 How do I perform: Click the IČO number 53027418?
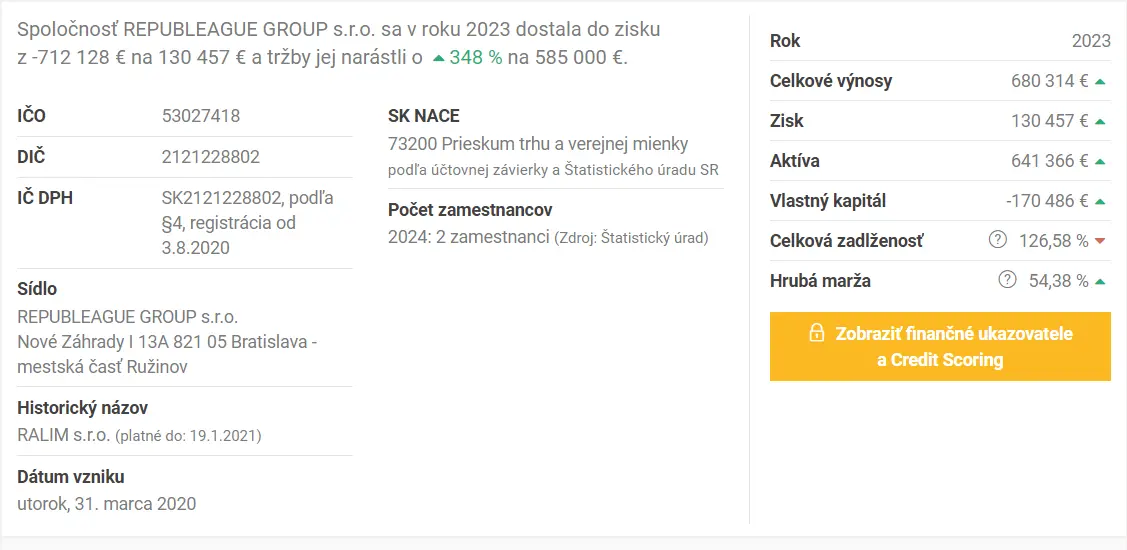pos(201,116)
